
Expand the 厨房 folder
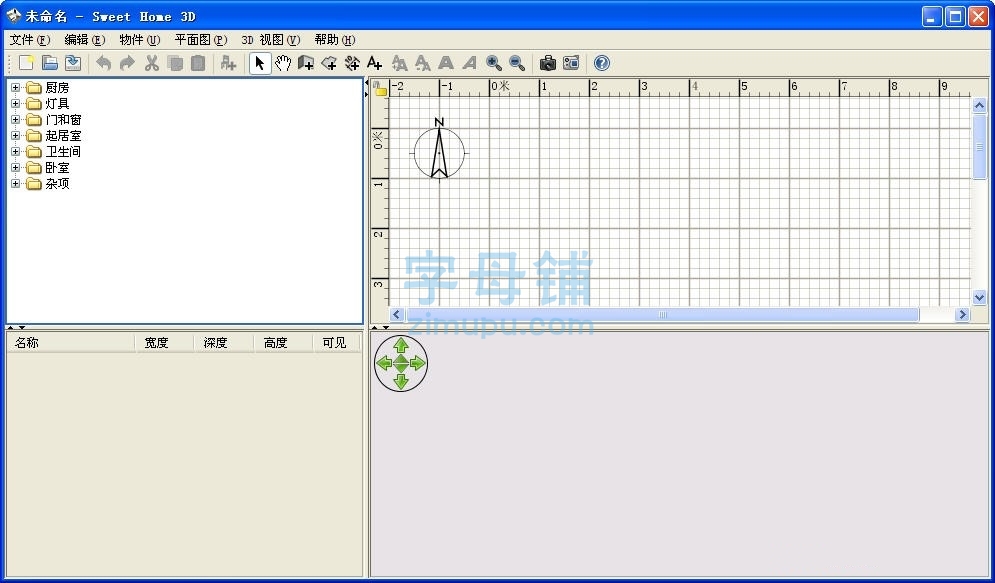15,88
